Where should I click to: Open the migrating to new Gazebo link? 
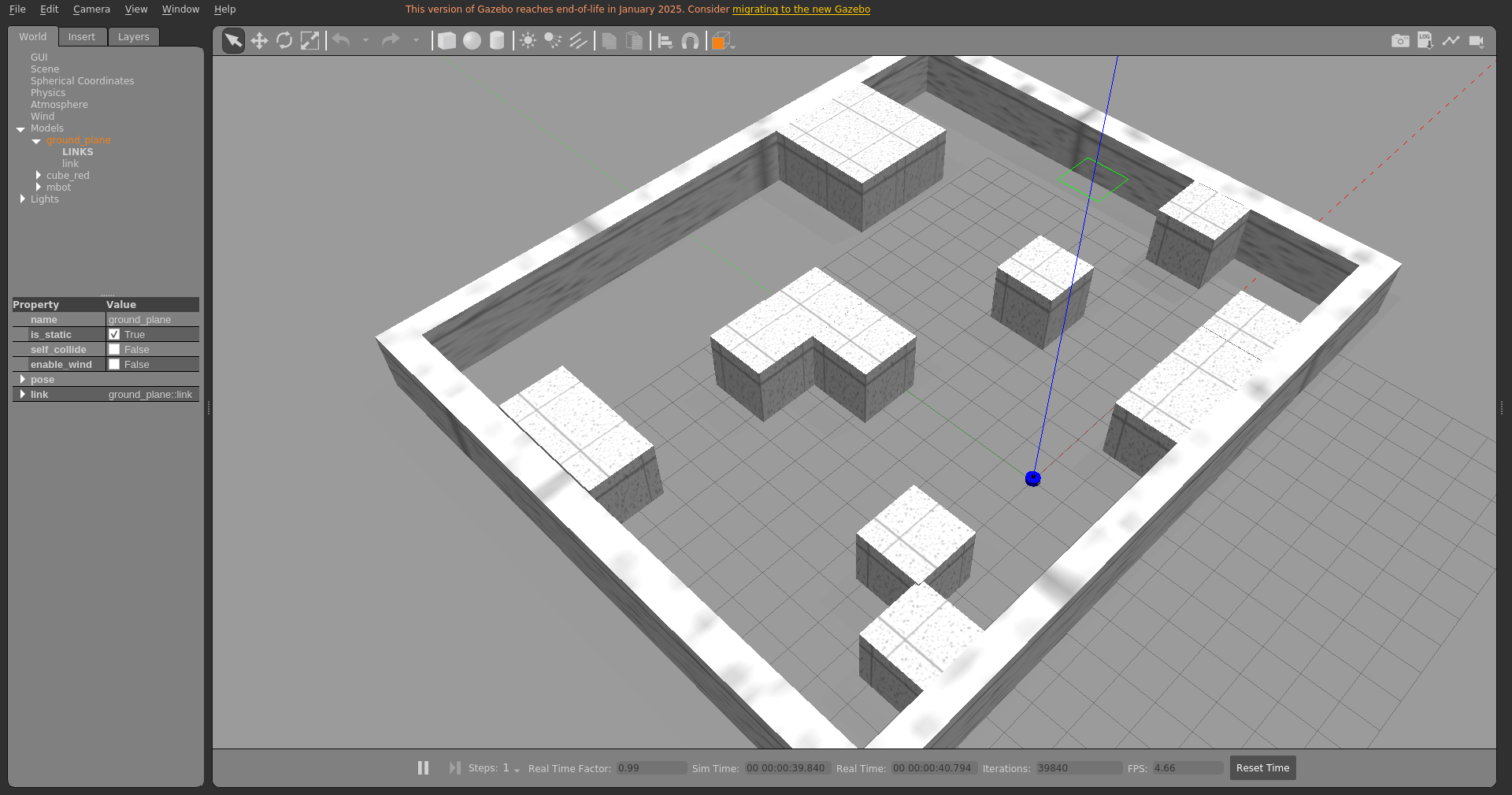[x=801, y=9]
